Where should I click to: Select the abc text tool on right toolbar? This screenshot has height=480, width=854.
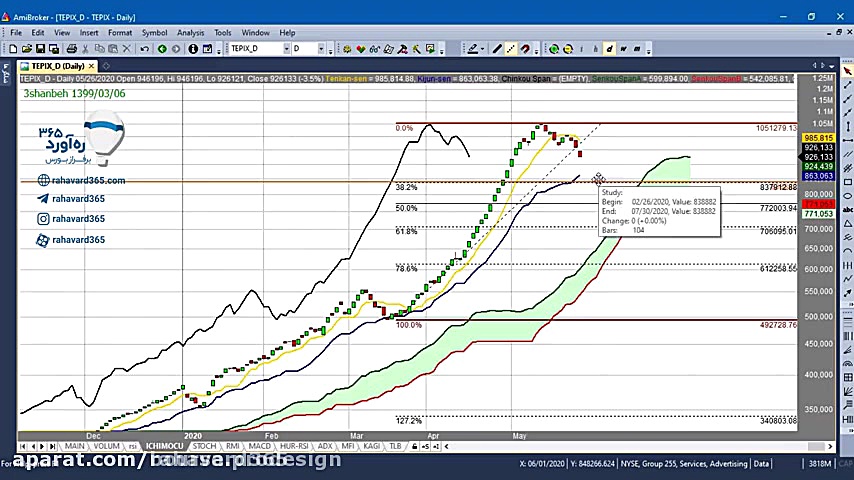click(x=847, y=210)
